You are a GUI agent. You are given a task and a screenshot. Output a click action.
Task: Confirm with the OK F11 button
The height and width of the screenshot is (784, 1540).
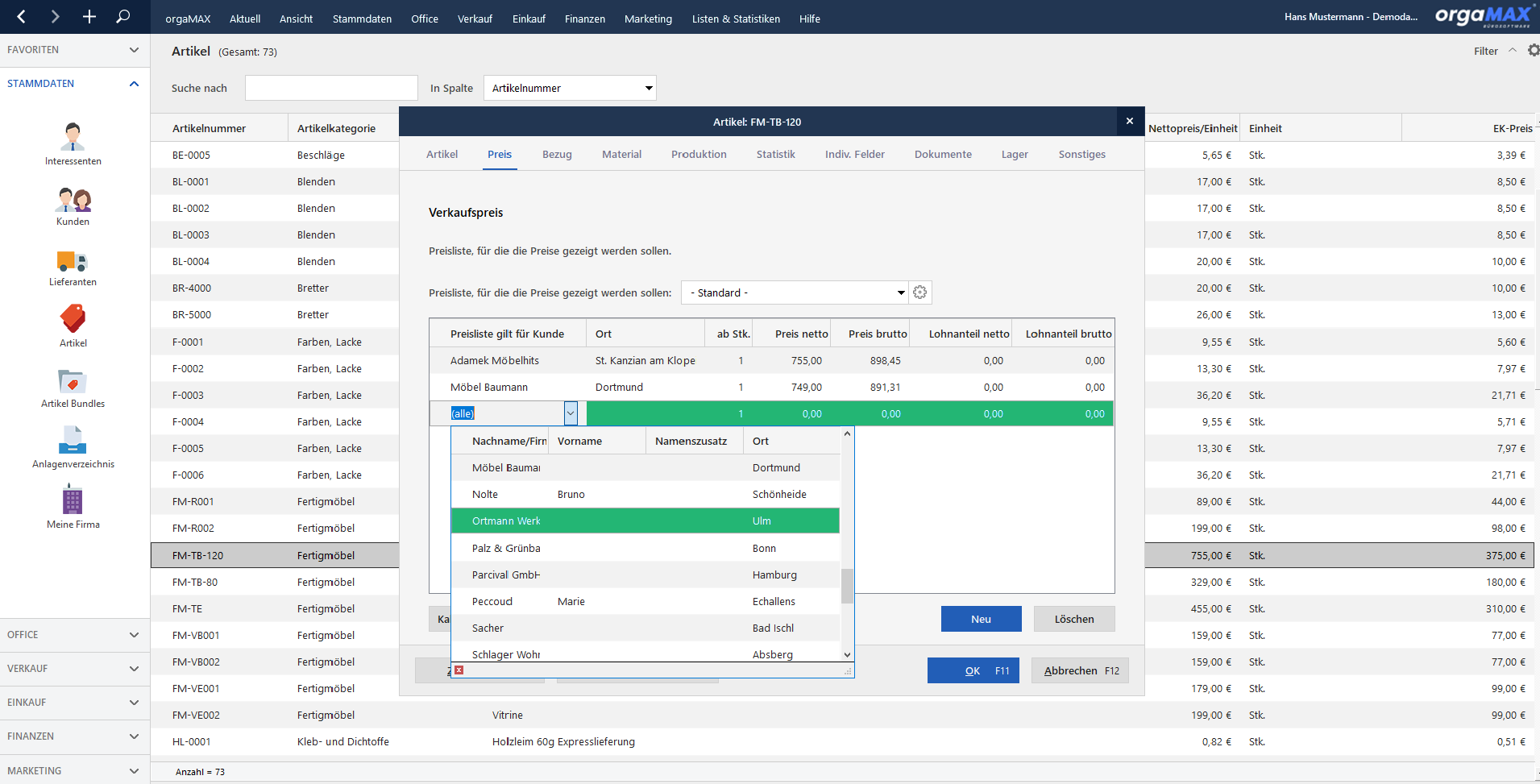973,670
